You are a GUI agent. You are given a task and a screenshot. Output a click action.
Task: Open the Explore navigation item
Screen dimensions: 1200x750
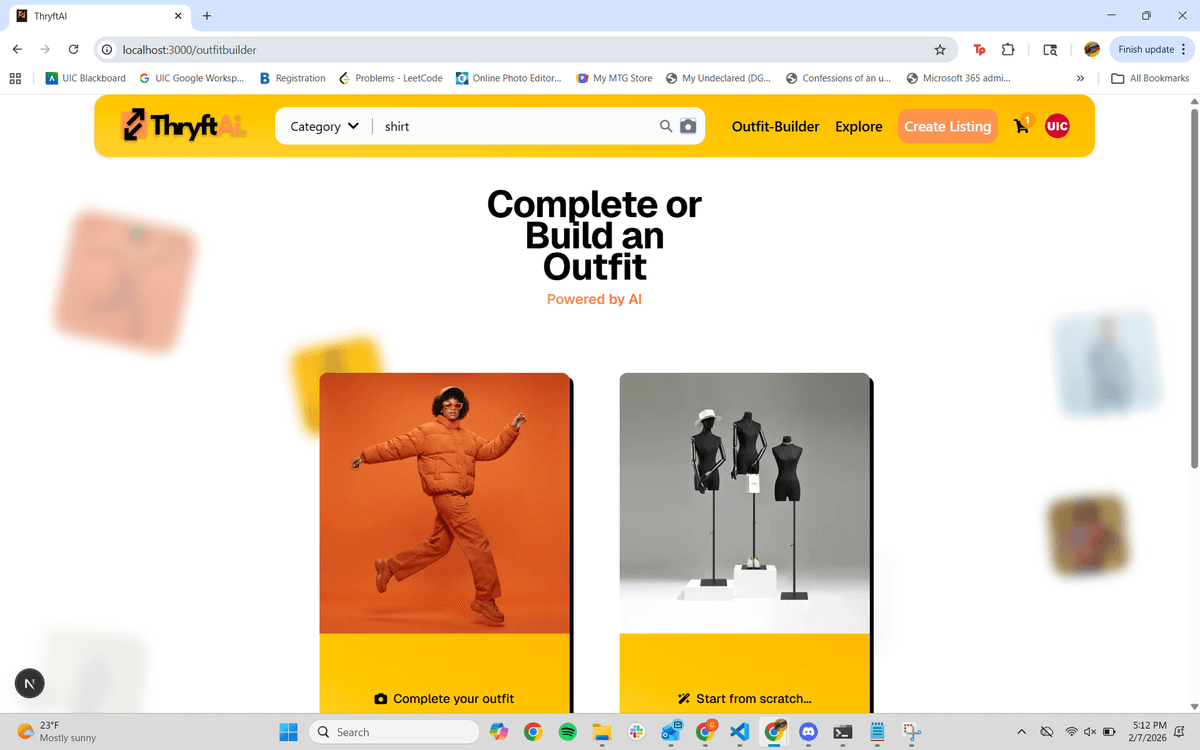858,126
